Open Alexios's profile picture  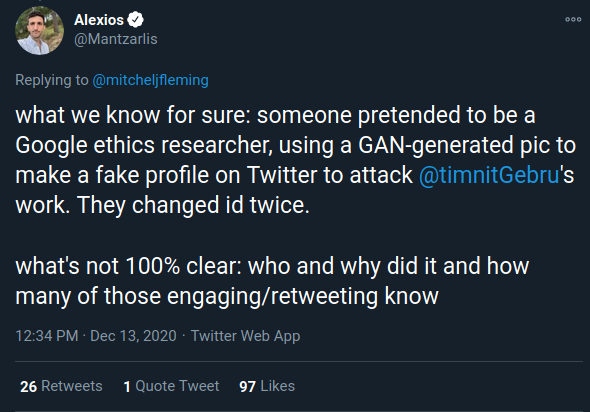tap(39, 30)
